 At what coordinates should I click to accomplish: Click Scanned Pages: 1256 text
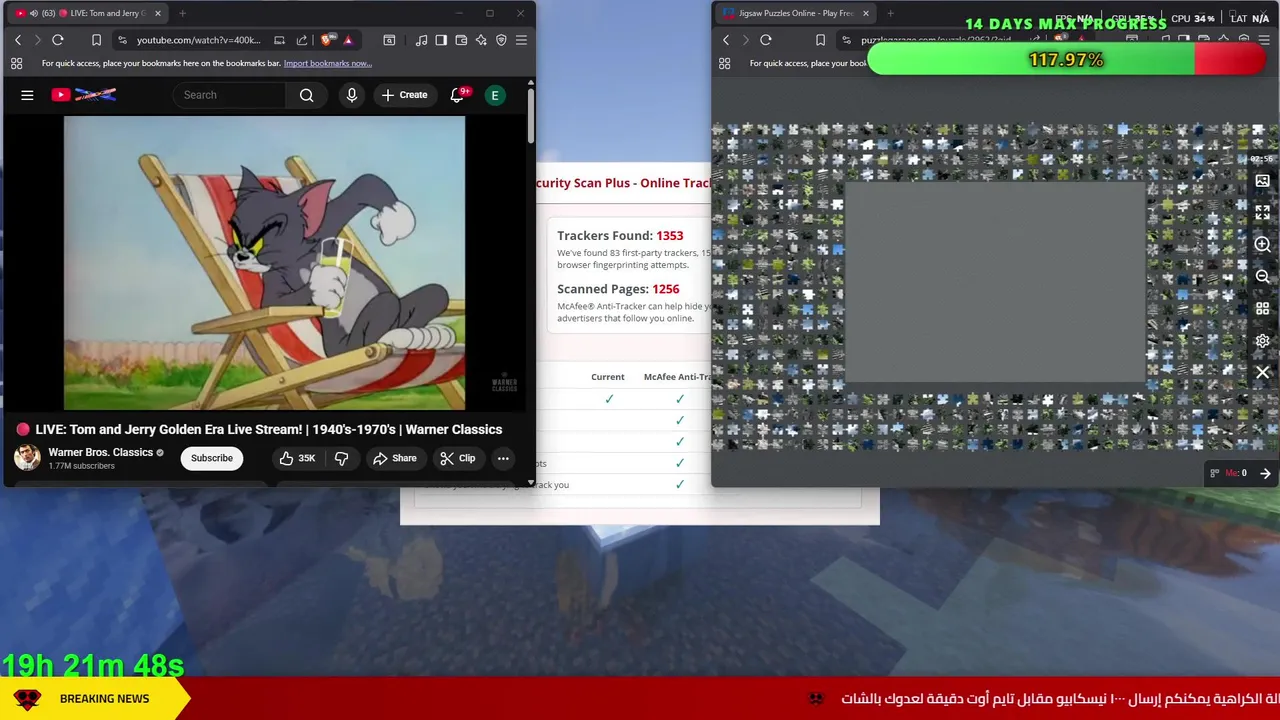pos(618,289)
